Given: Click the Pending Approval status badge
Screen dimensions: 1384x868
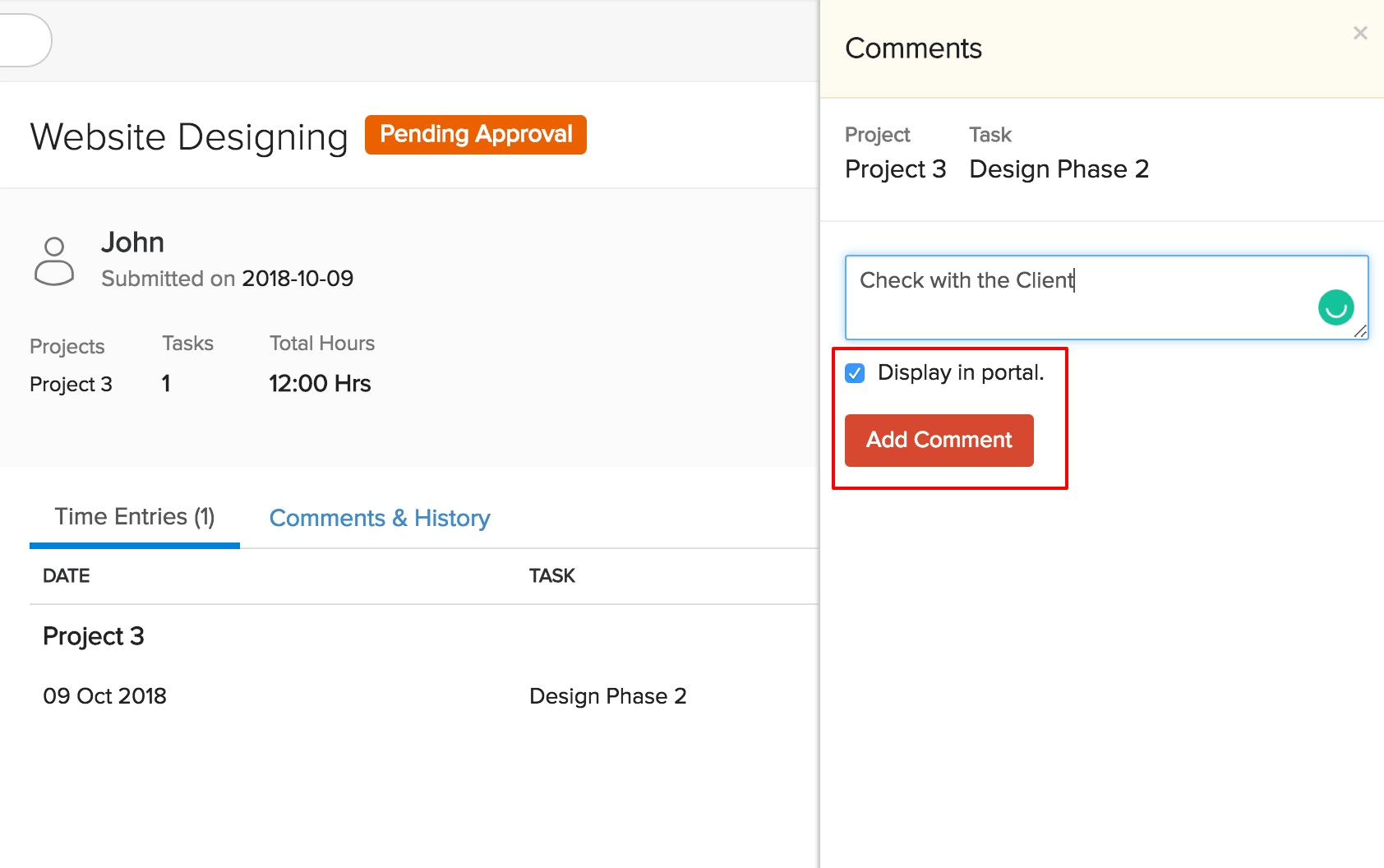Looking at the screenshot, I should (476, 135).
